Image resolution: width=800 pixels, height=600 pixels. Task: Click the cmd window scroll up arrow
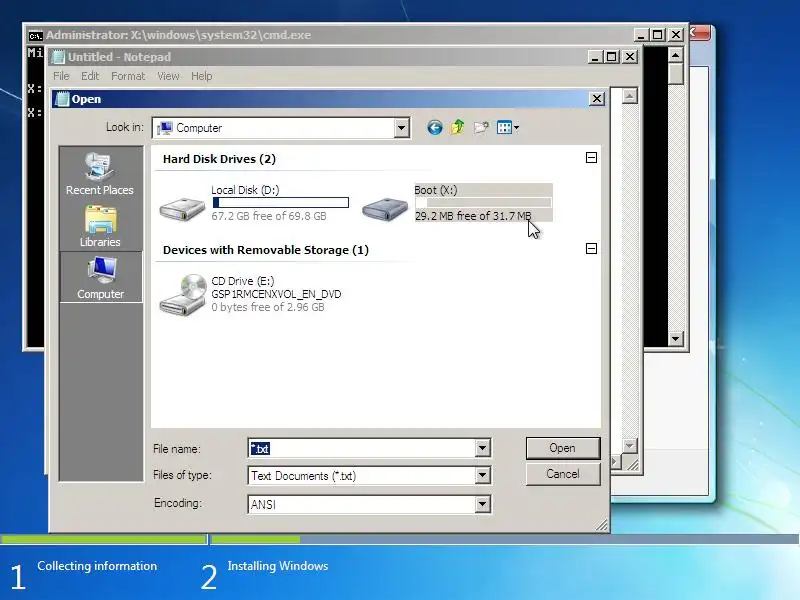(x=676, y=55)
